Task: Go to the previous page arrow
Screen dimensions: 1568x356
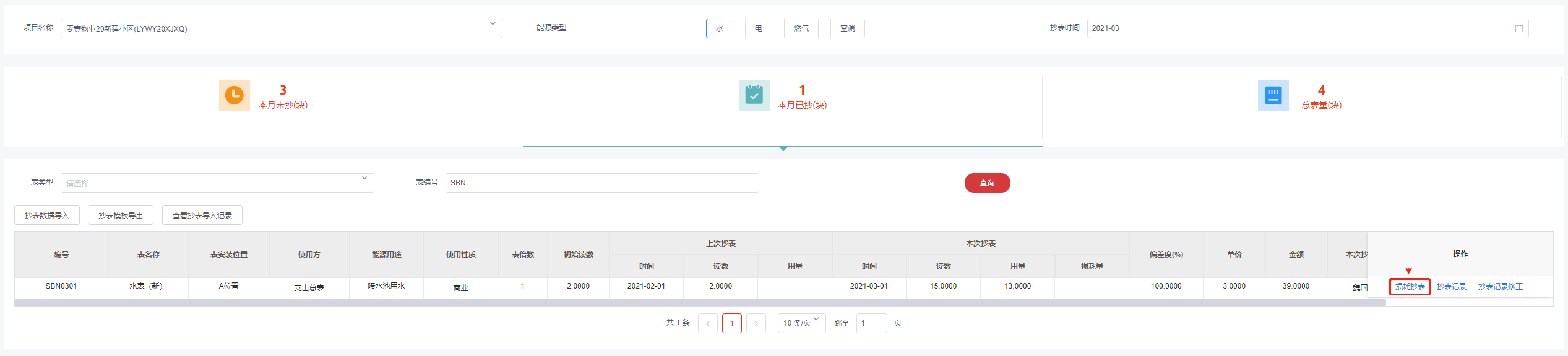Action: coord(707,323)
